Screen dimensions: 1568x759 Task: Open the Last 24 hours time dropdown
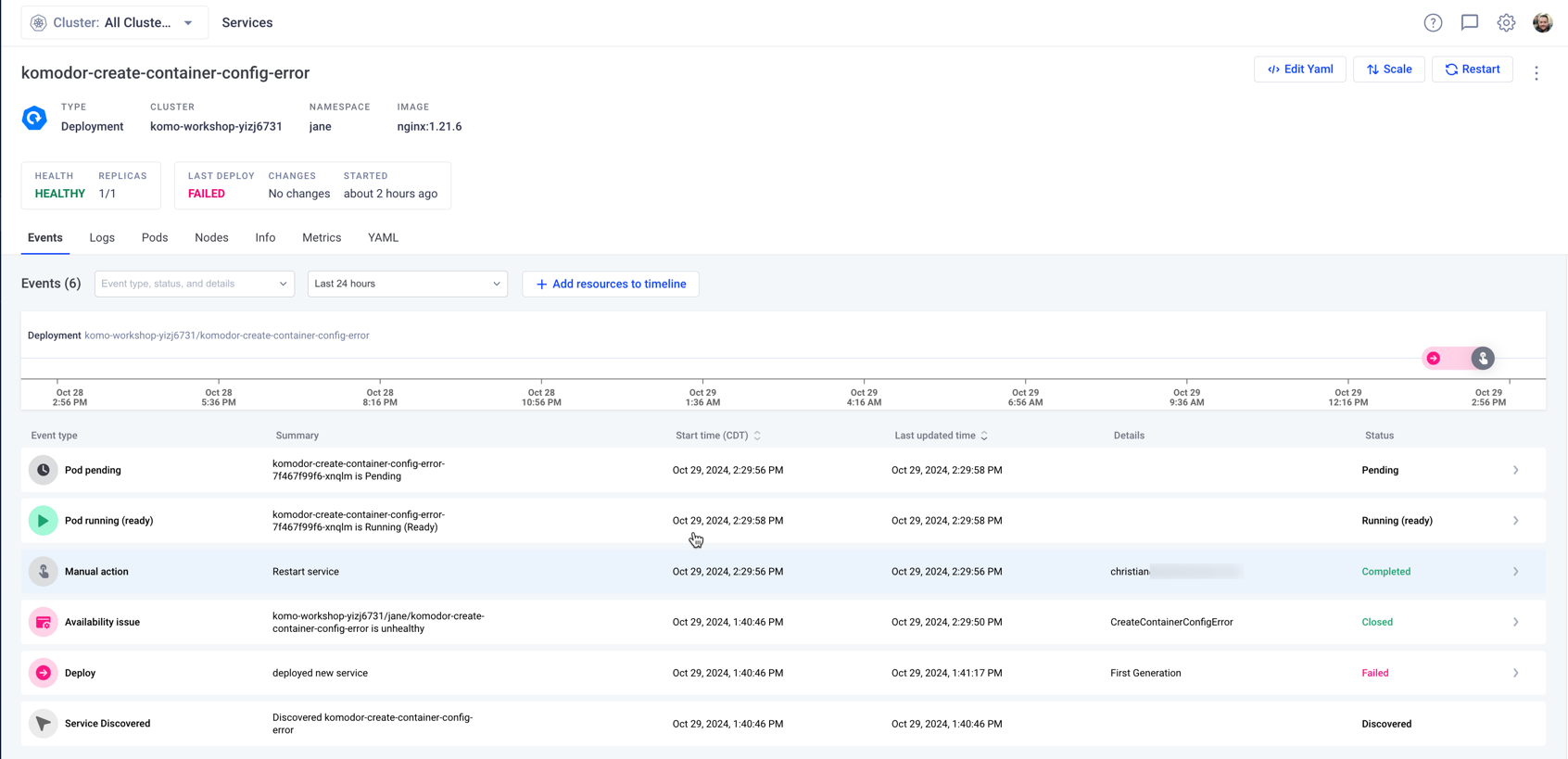pos(408,284)
